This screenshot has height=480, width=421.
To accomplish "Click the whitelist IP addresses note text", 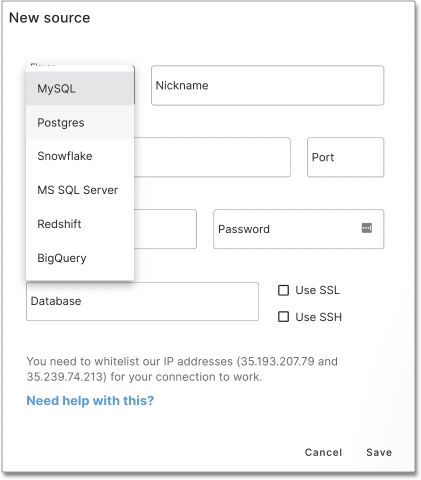I will [x=182, y=369].
